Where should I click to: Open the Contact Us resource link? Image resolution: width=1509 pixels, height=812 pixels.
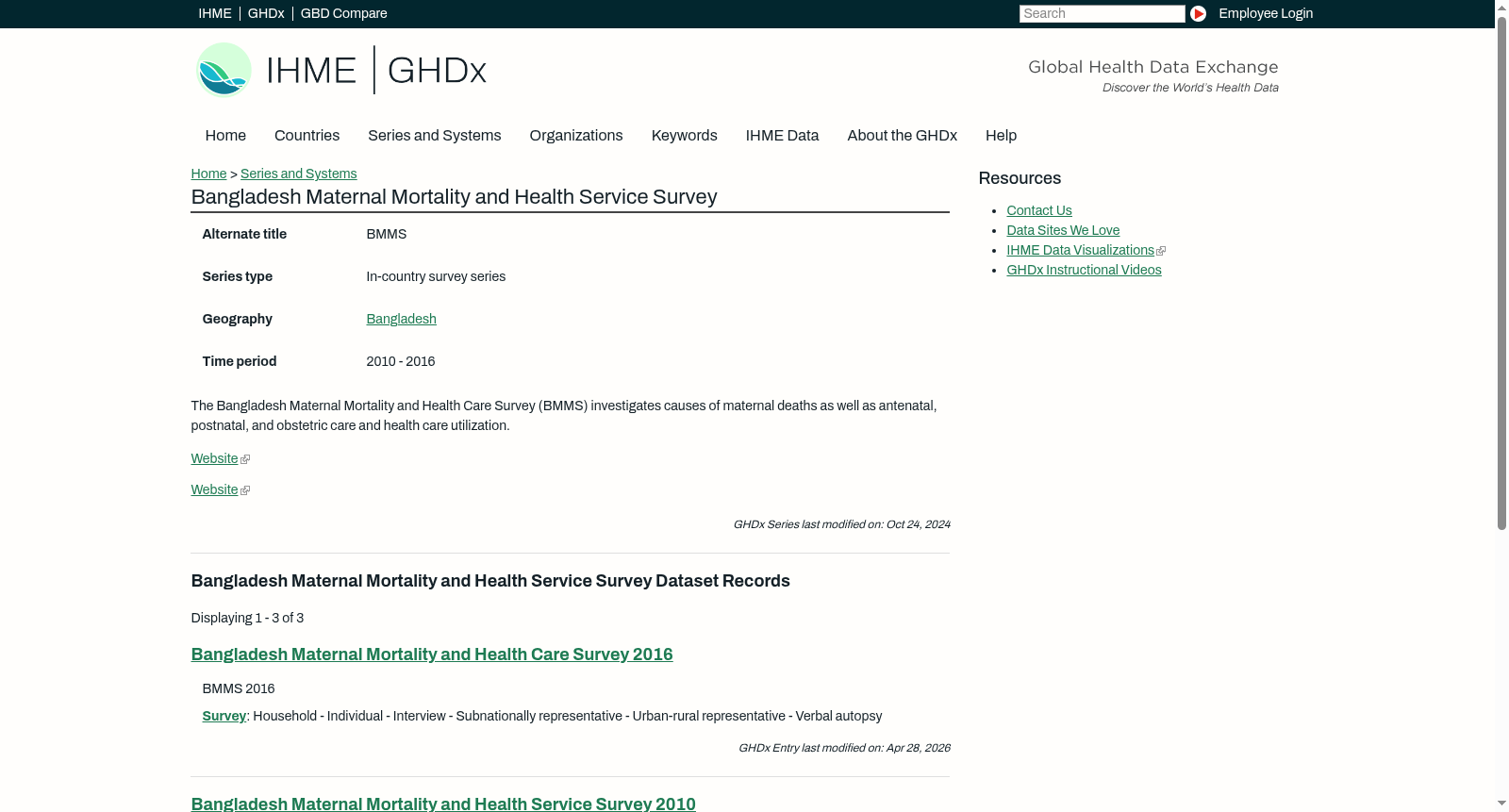1039,210
